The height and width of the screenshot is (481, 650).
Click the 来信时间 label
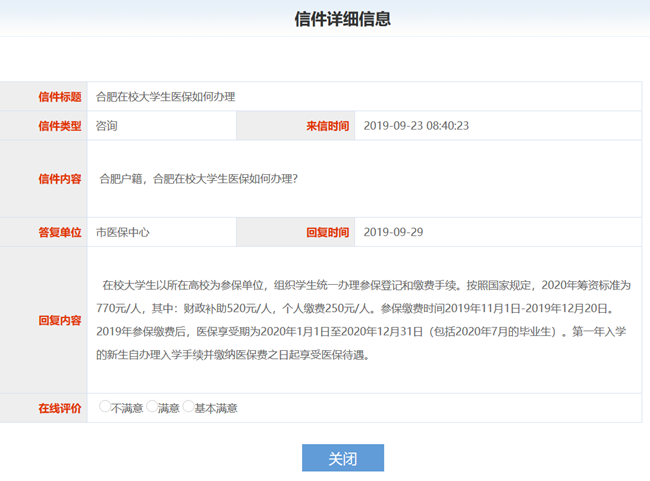pyautogui.click(x=328, y=126)
